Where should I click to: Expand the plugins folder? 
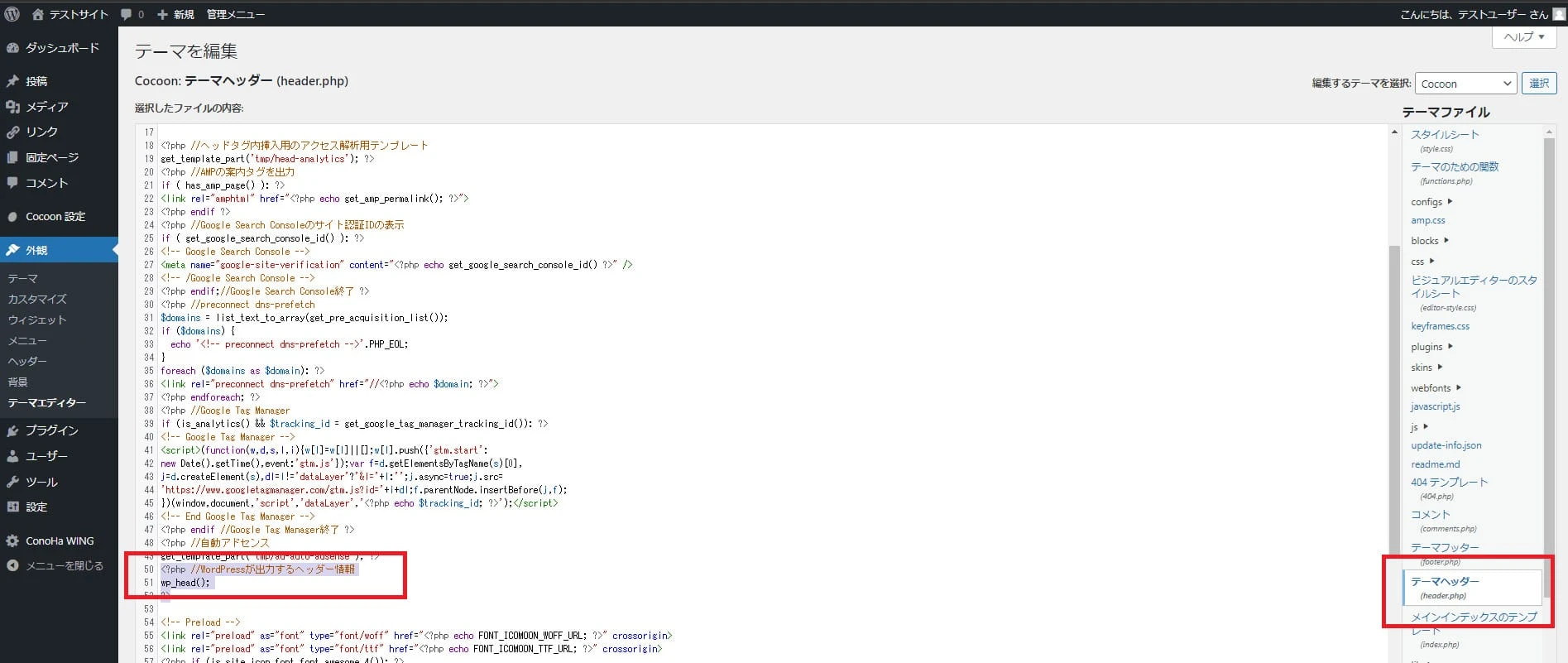[1431, 347]
